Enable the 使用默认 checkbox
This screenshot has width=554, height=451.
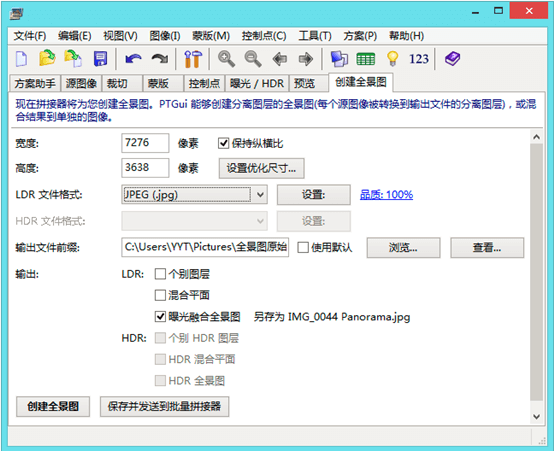[x=303, y=247]
